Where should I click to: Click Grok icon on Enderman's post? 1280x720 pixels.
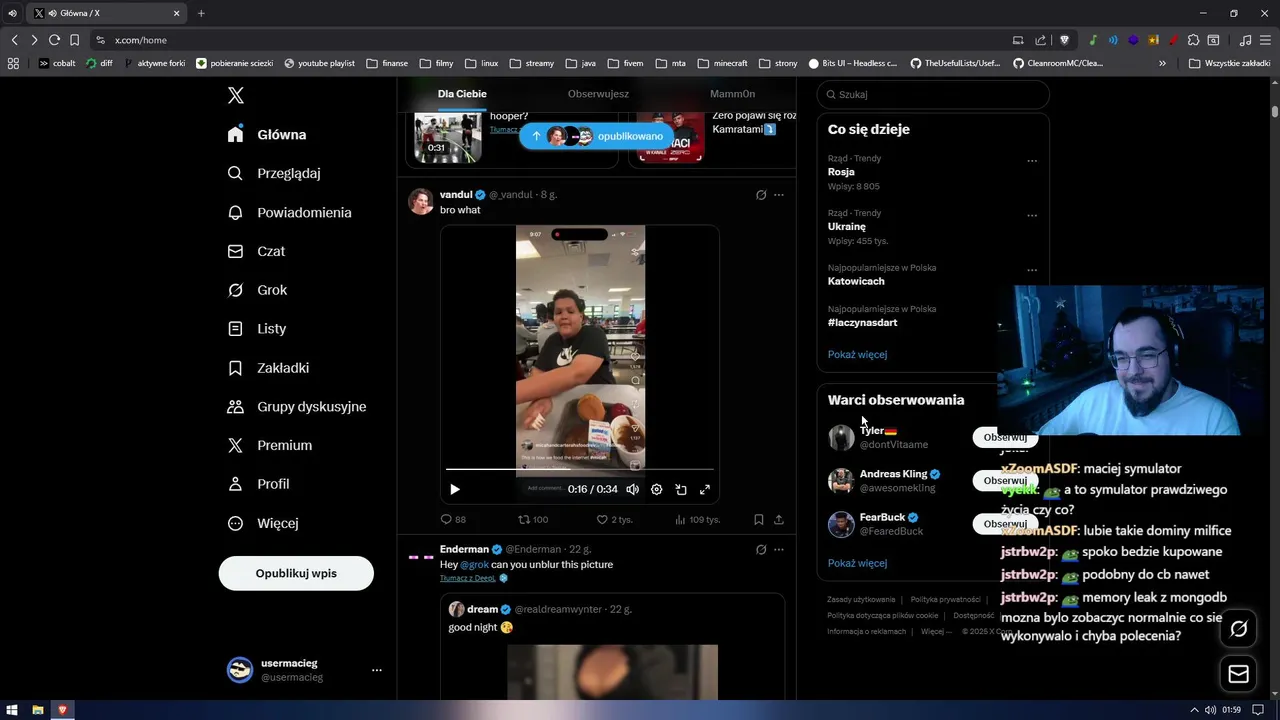click(761, 549)
